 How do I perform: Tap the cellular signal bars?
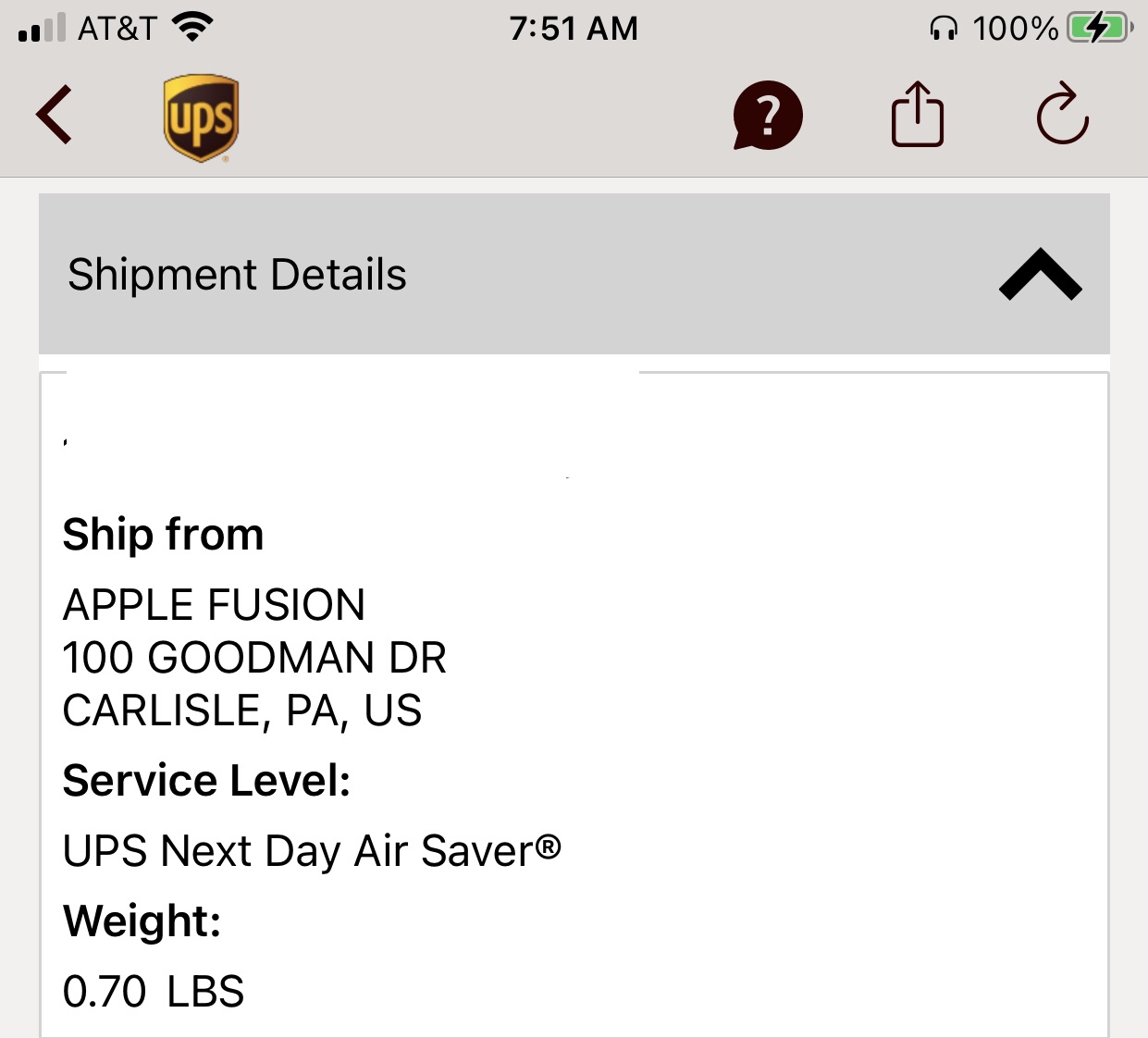pyautogui.click(x=42, y=28)
